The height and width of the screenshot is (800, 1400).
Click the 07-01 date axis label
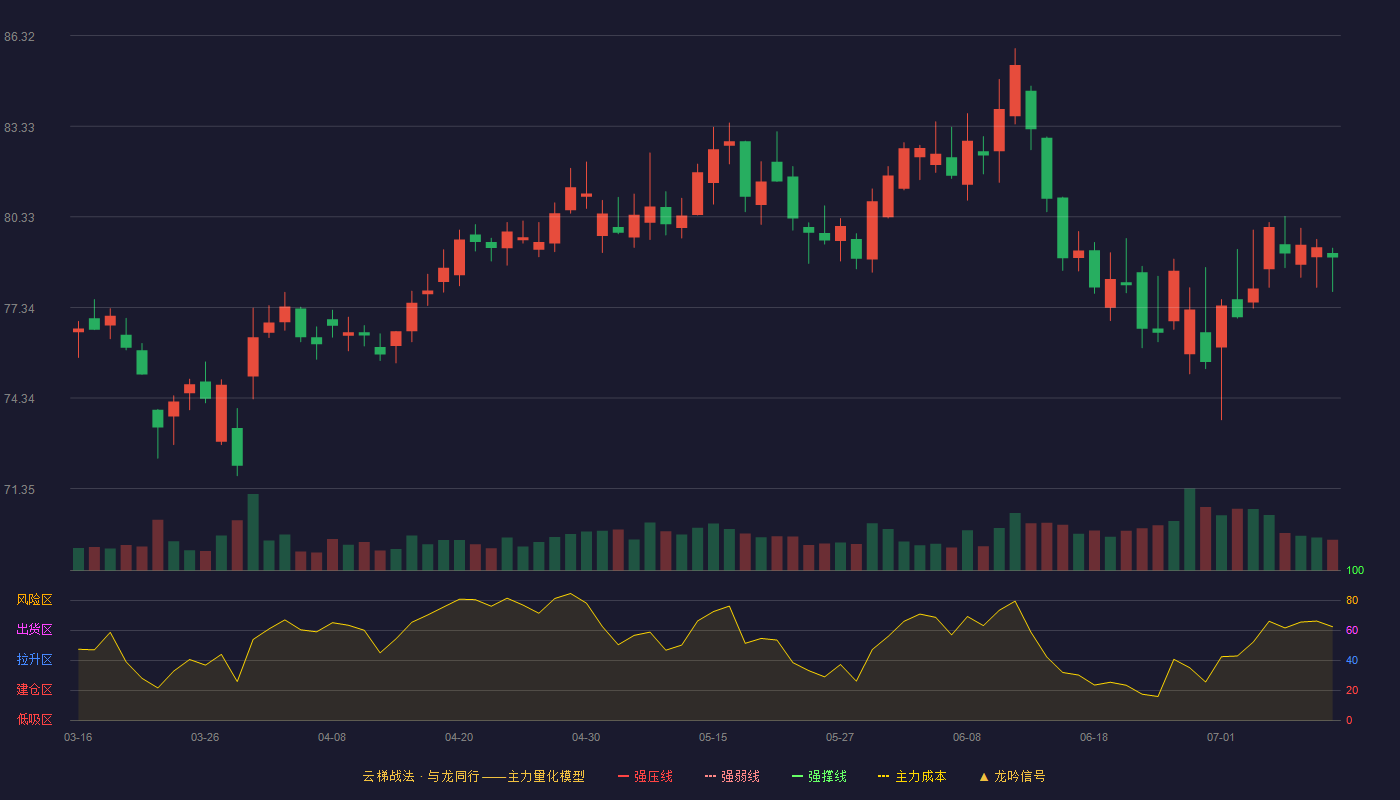click(1221, 737)
